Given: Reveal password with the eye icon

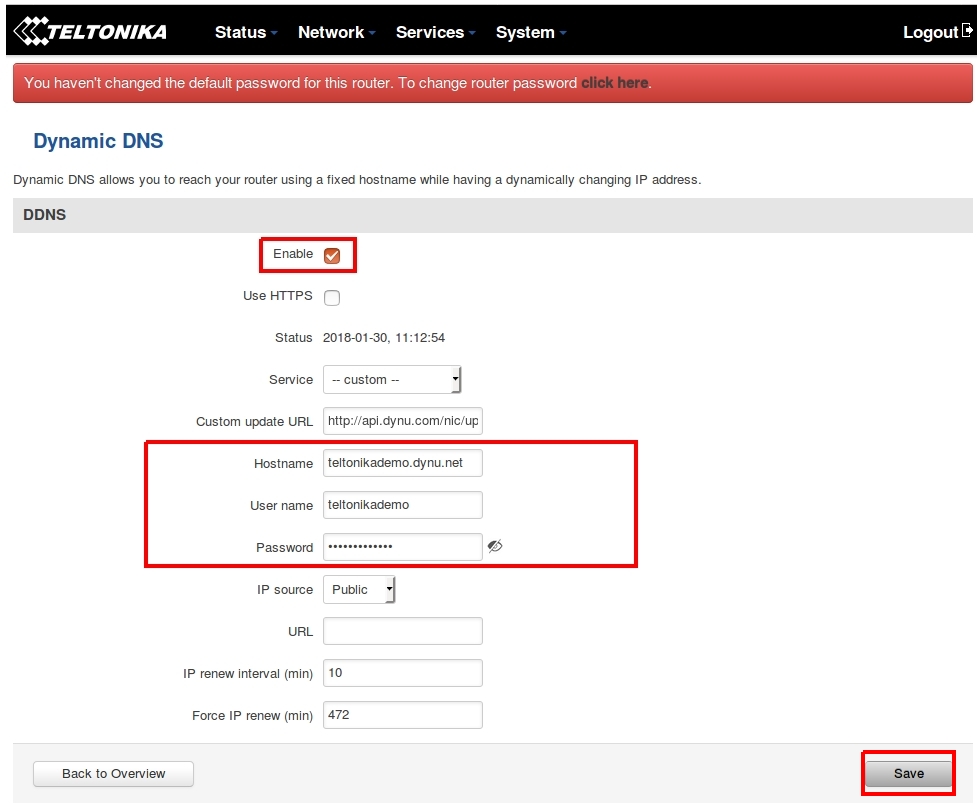Looking at the screenshot, I should click(x=495, y=546).
